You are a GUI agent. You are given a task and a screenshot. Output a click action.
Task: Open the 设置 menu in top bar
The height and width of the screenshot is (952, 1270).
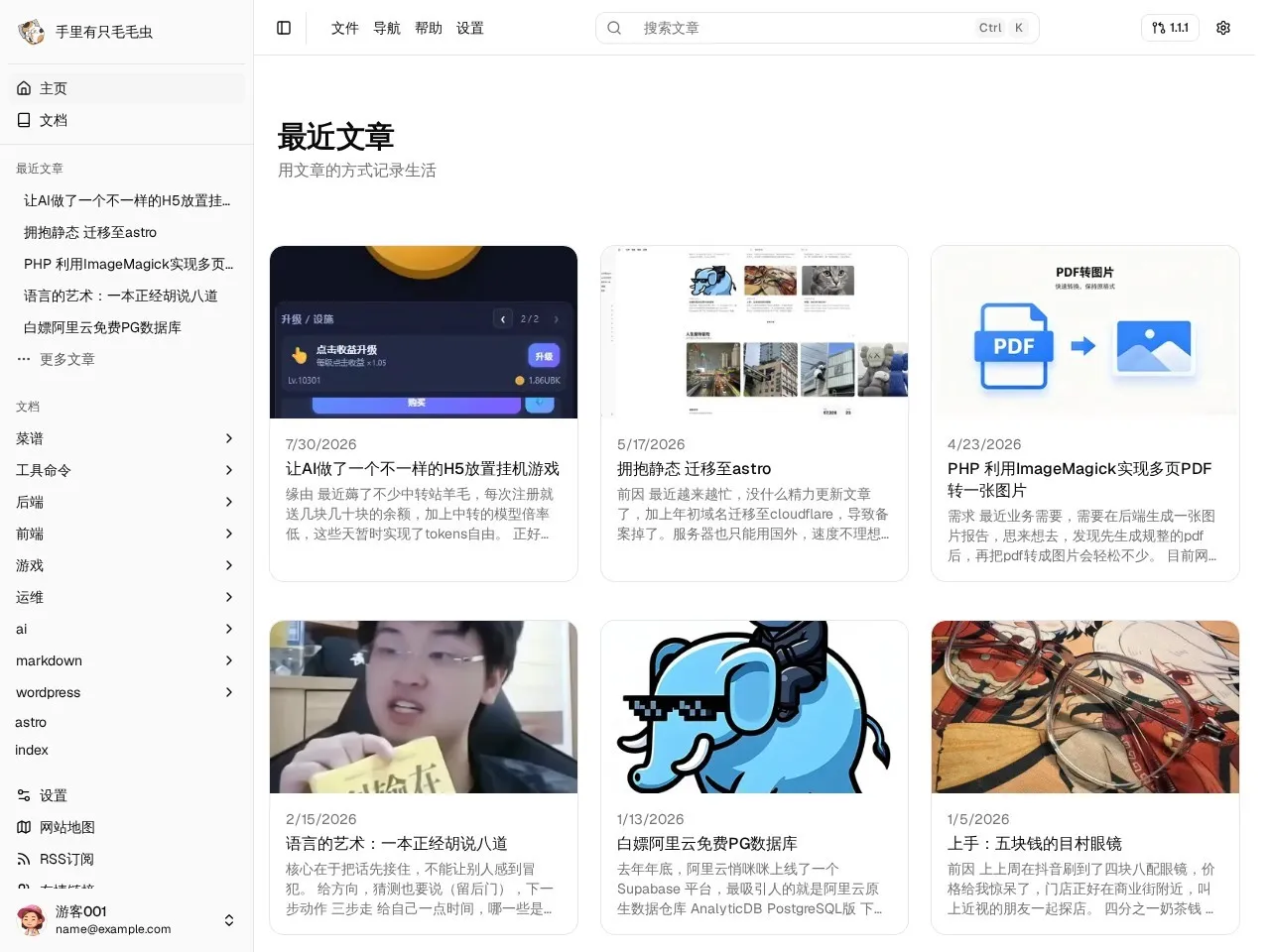click(x=470, y=28)
